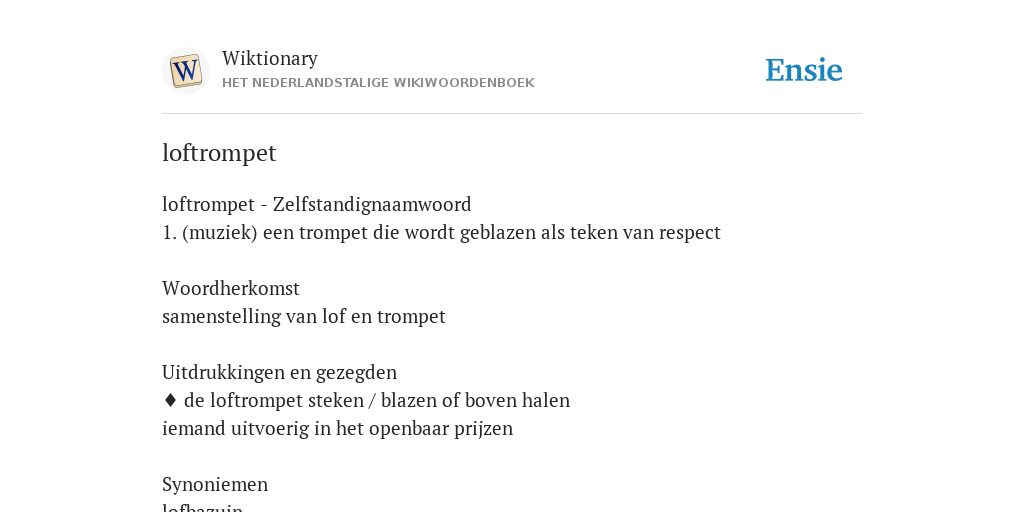Image resolution: width=1024 pixels, height=512 pixels.
Task: Click the Synoniemen section label
Action: [215, 485]
